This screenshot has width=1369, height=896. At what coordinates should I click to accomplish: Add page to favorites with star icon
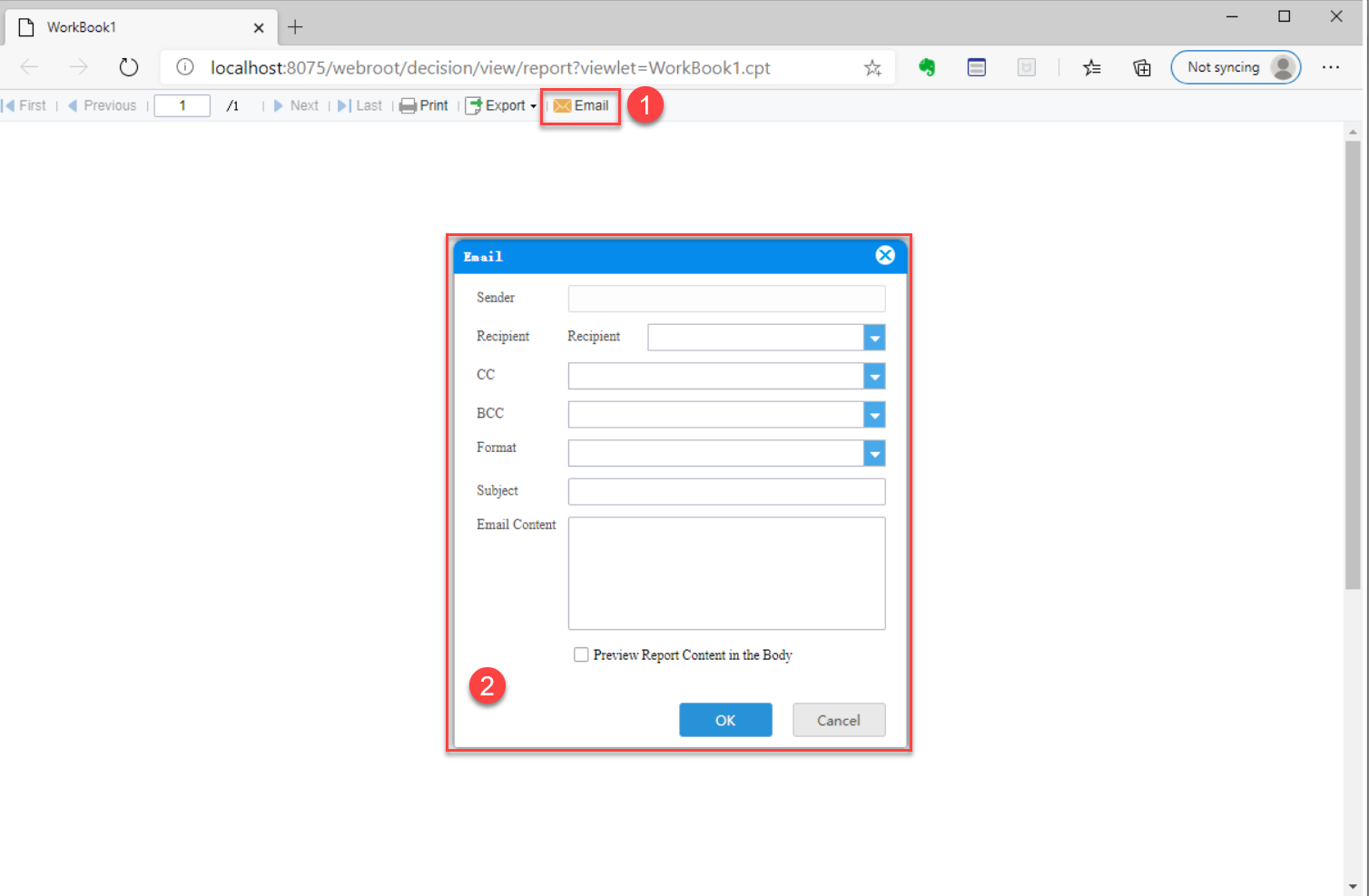click(872, 68)
